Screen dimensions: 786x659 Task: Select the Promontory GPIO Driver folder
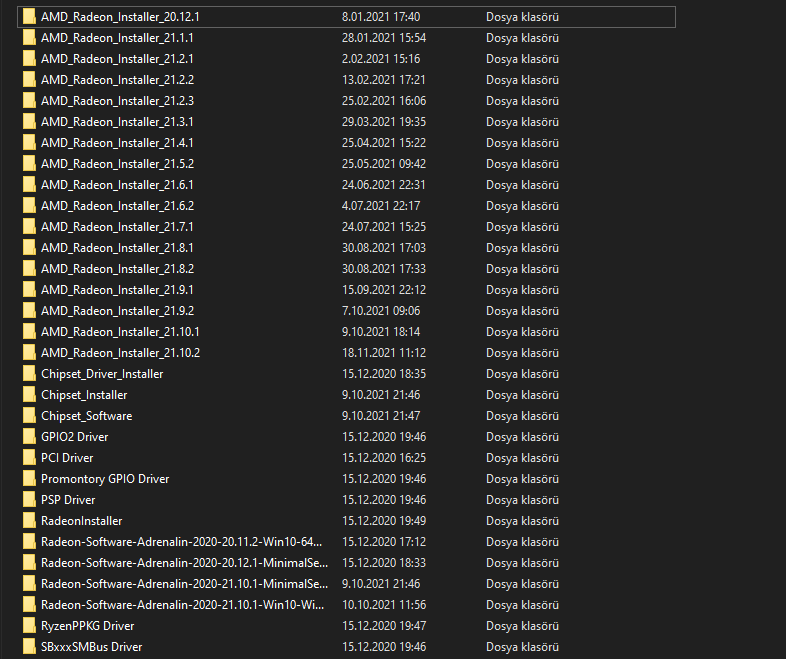point(105,479)
